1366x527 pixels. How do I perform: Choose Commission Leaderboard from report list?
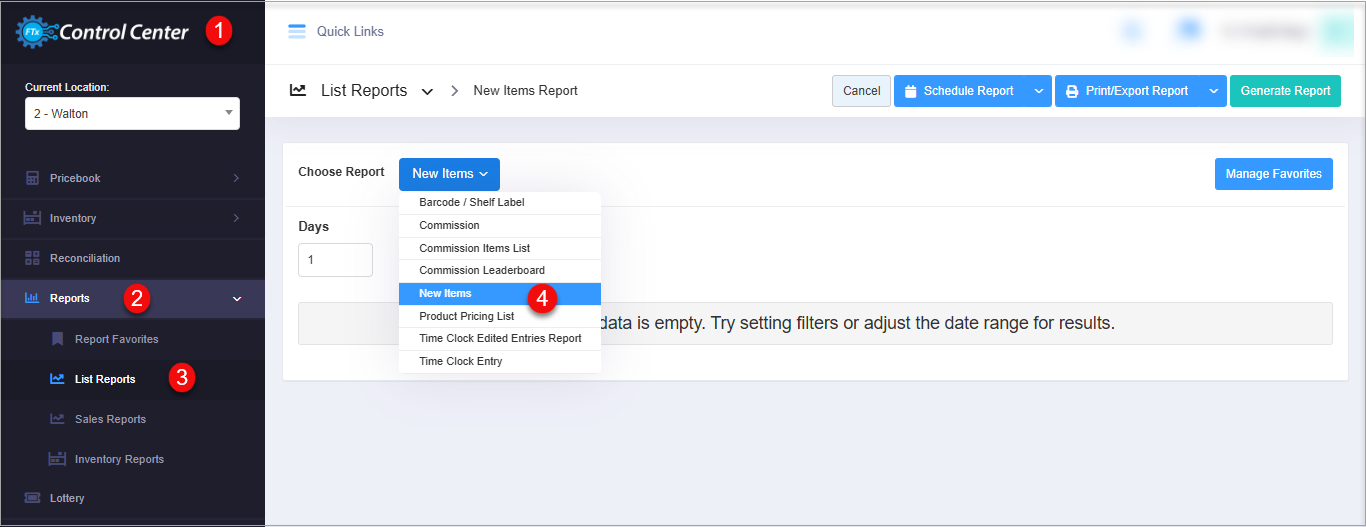(x=481, y=271)
